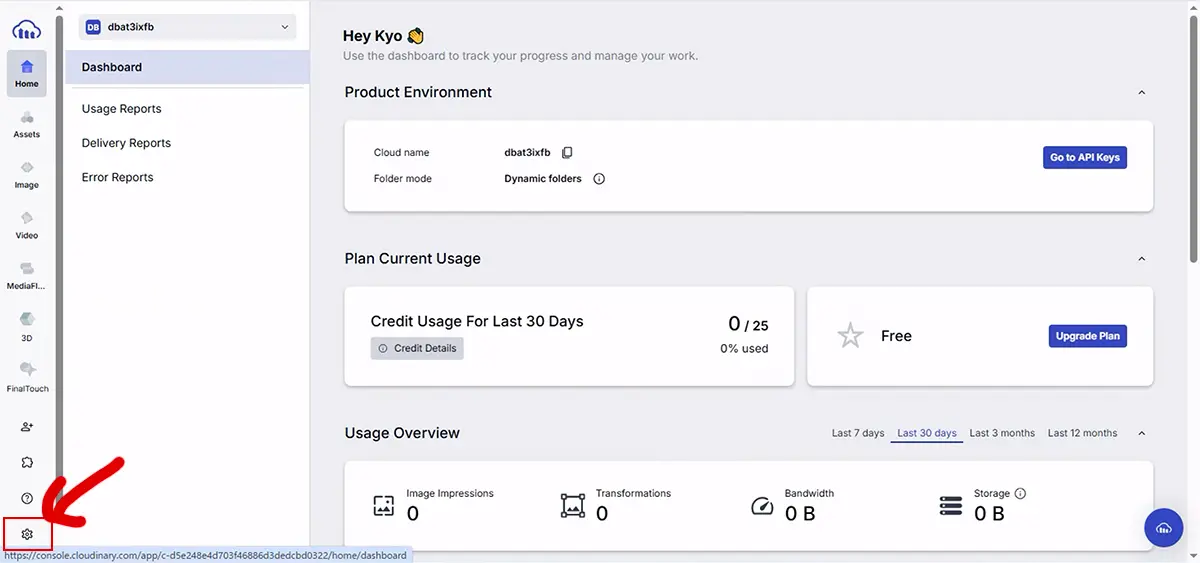The height and width of the screenshot is (563, 1200).
Task: Open the Image product icon
Action: (x=27, y=175)
